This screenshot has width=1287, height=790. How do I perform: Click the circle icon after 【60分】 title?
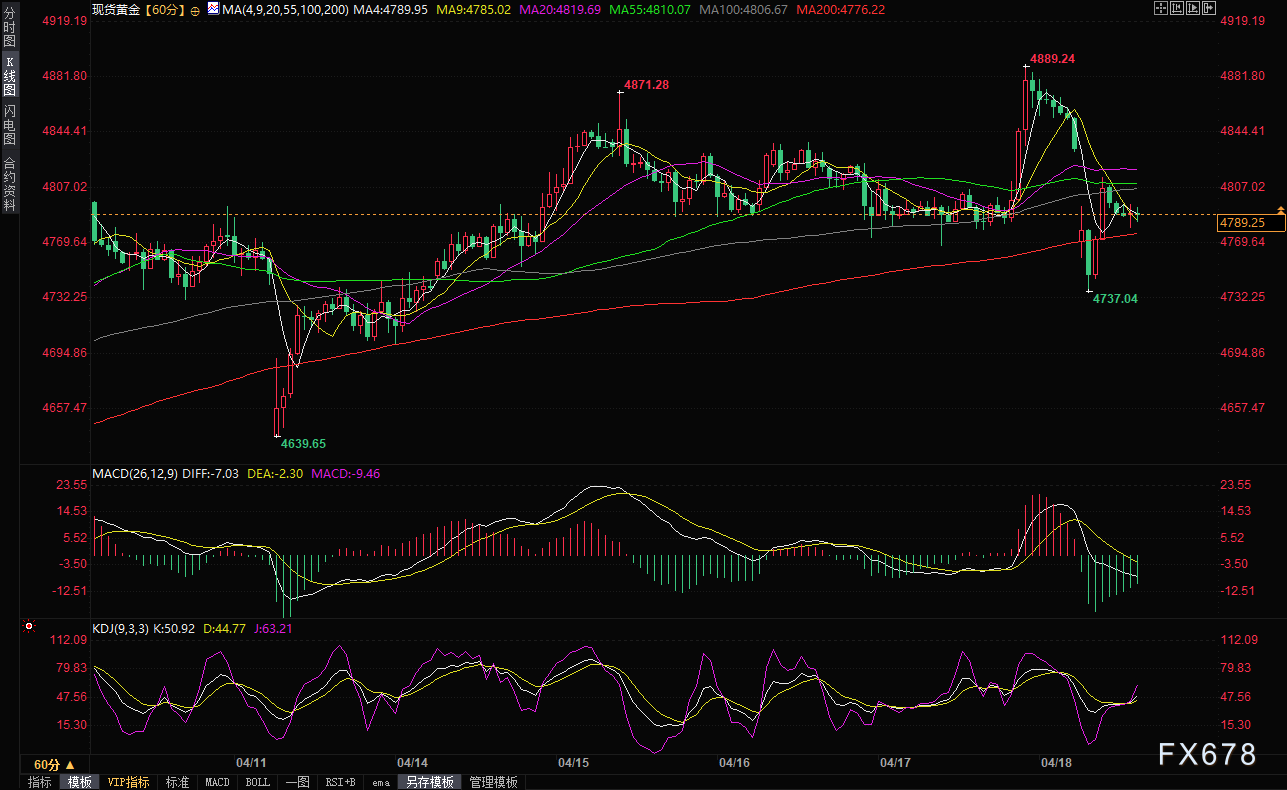194,10
